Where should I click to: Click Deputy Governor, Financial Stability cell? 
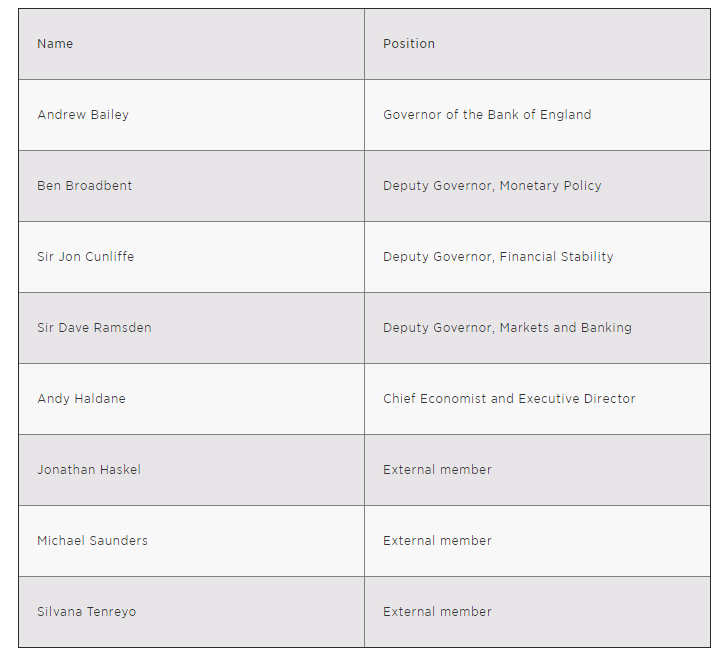pos(498,257)
